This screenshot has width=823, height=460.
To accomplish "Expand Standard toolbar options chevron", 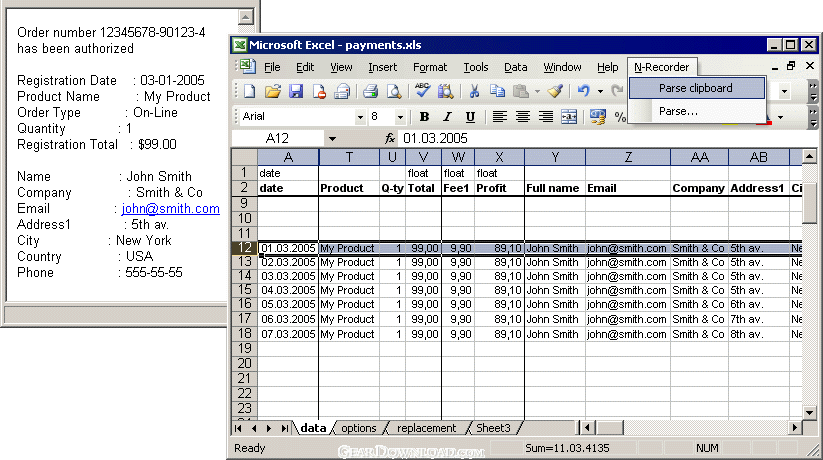I will click(813, 91).
